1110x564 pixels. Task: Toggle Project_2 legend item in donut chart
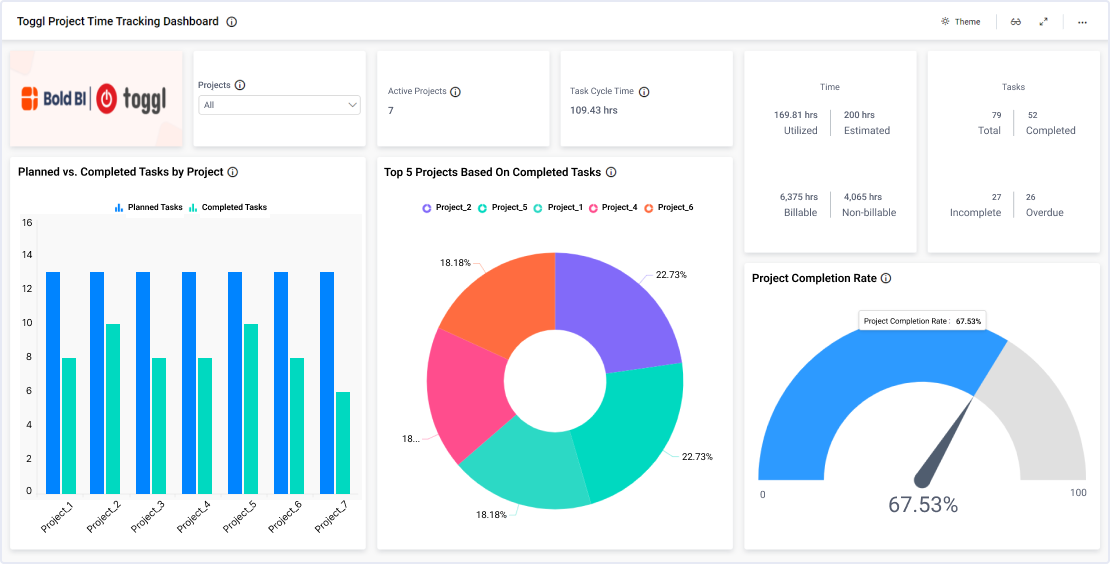point(446,207)
